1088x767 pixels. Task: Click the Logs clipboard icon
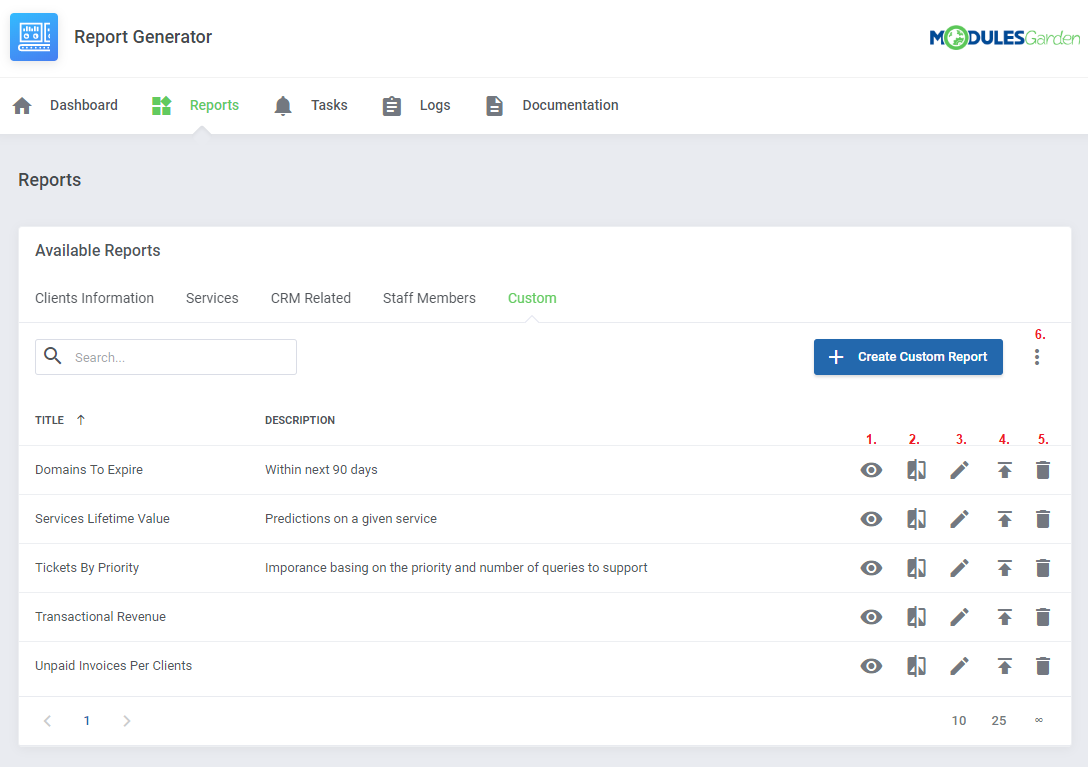pyautogui.click(x=392, y=106)
